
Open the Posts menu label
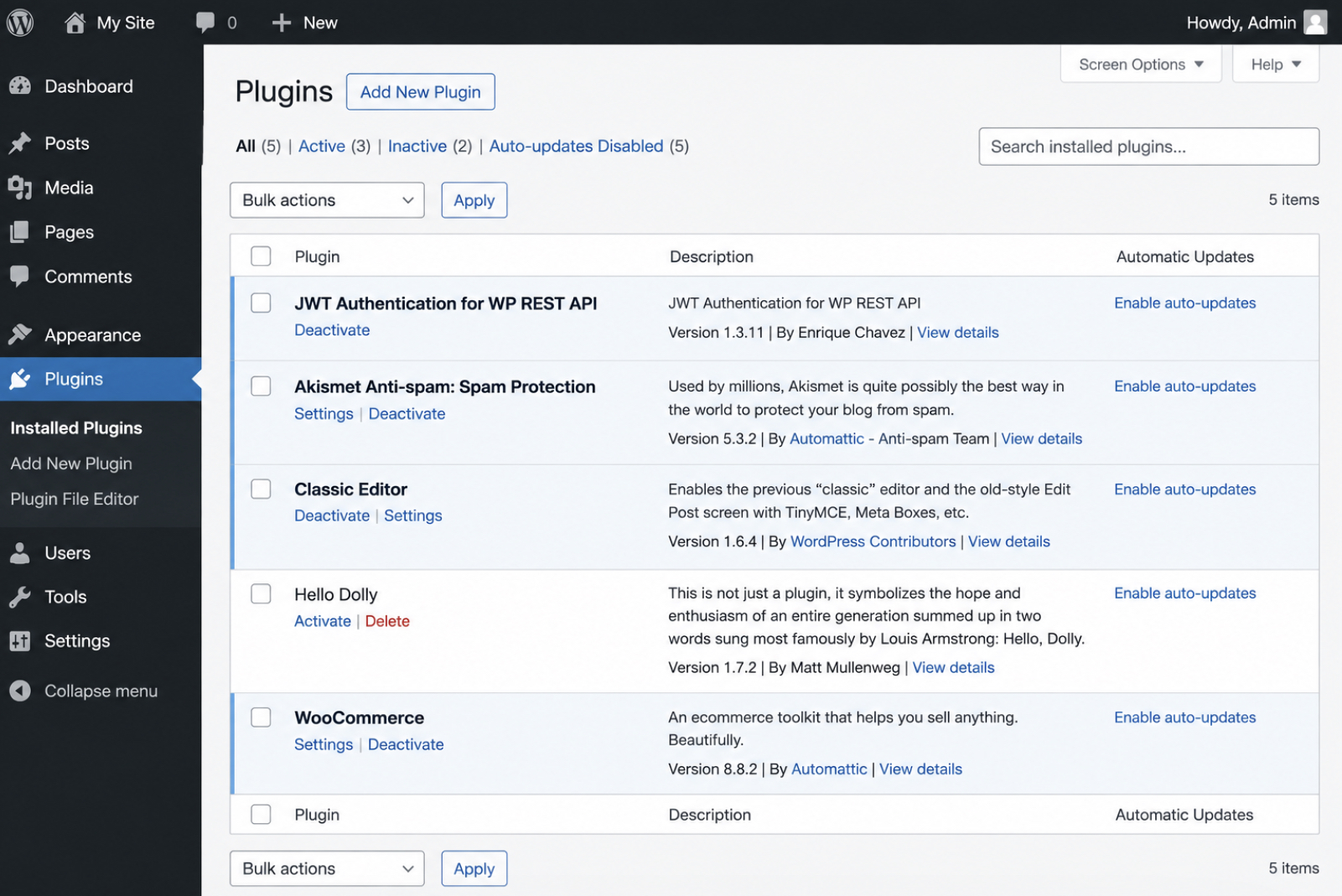[67, 143]
